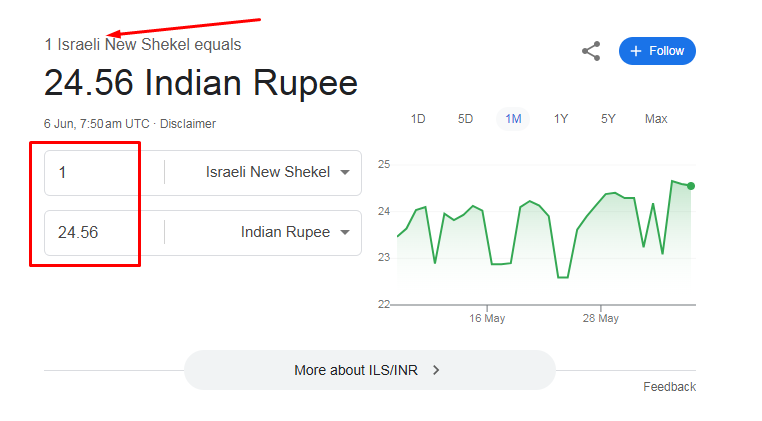Show the 5Y chart range
The width and height of the screenshot is (762, 421).
pos(608,119)
